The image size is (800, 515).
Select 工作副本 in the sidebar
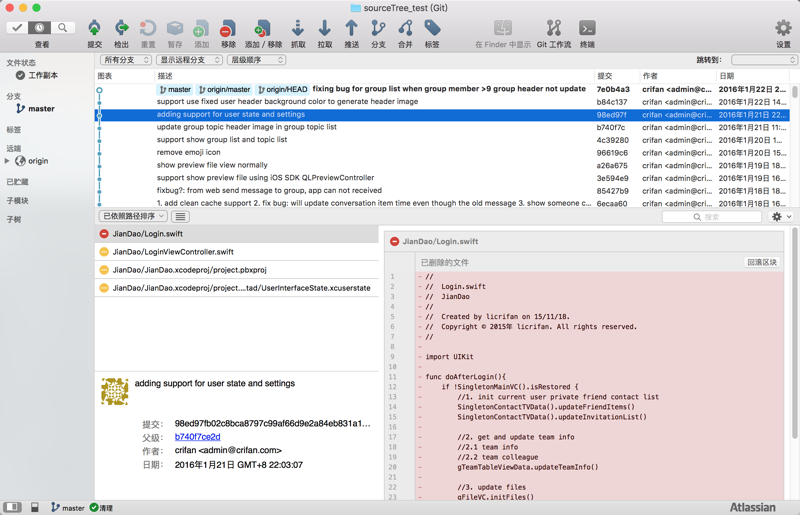(x=42, y=76)
